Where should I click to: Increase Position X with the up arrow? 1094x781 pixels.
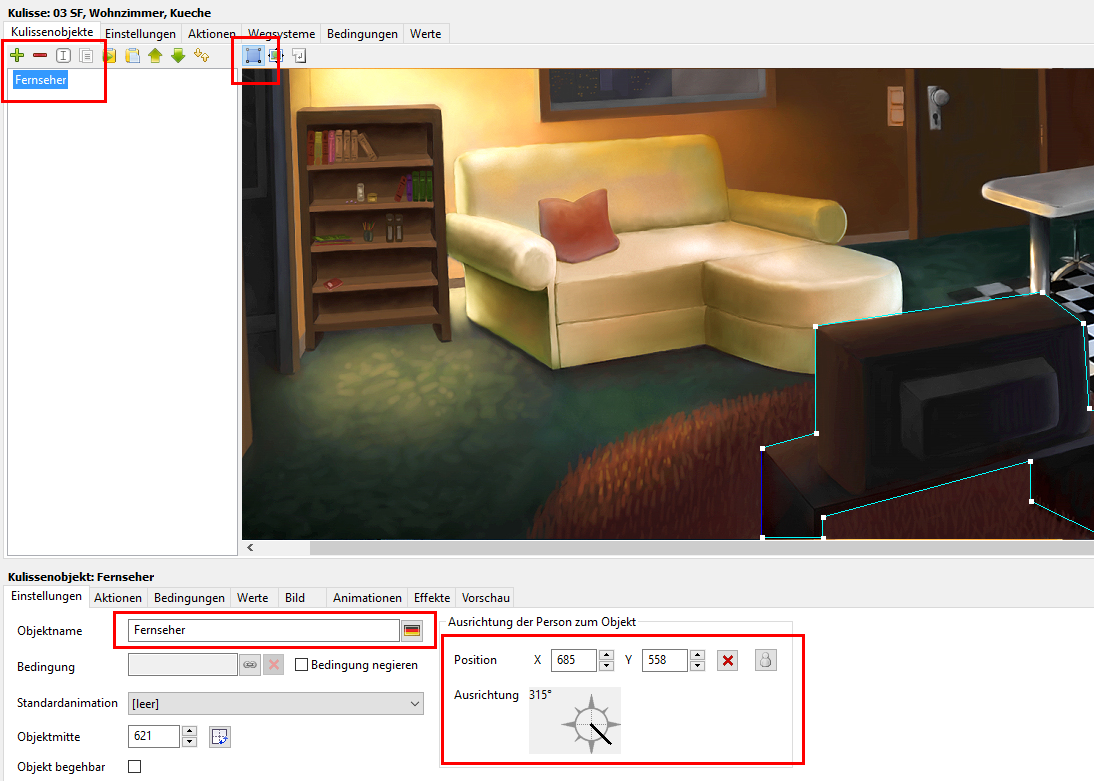point(606,655)
